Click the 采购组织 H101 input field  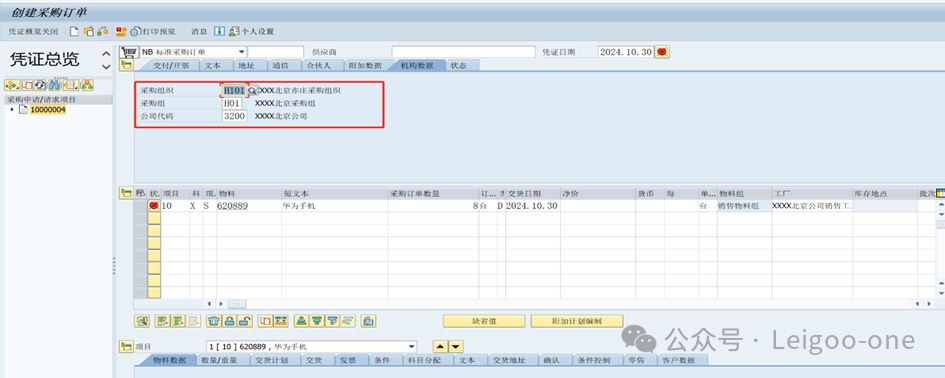pyautogui.click(x=234, y=90)
